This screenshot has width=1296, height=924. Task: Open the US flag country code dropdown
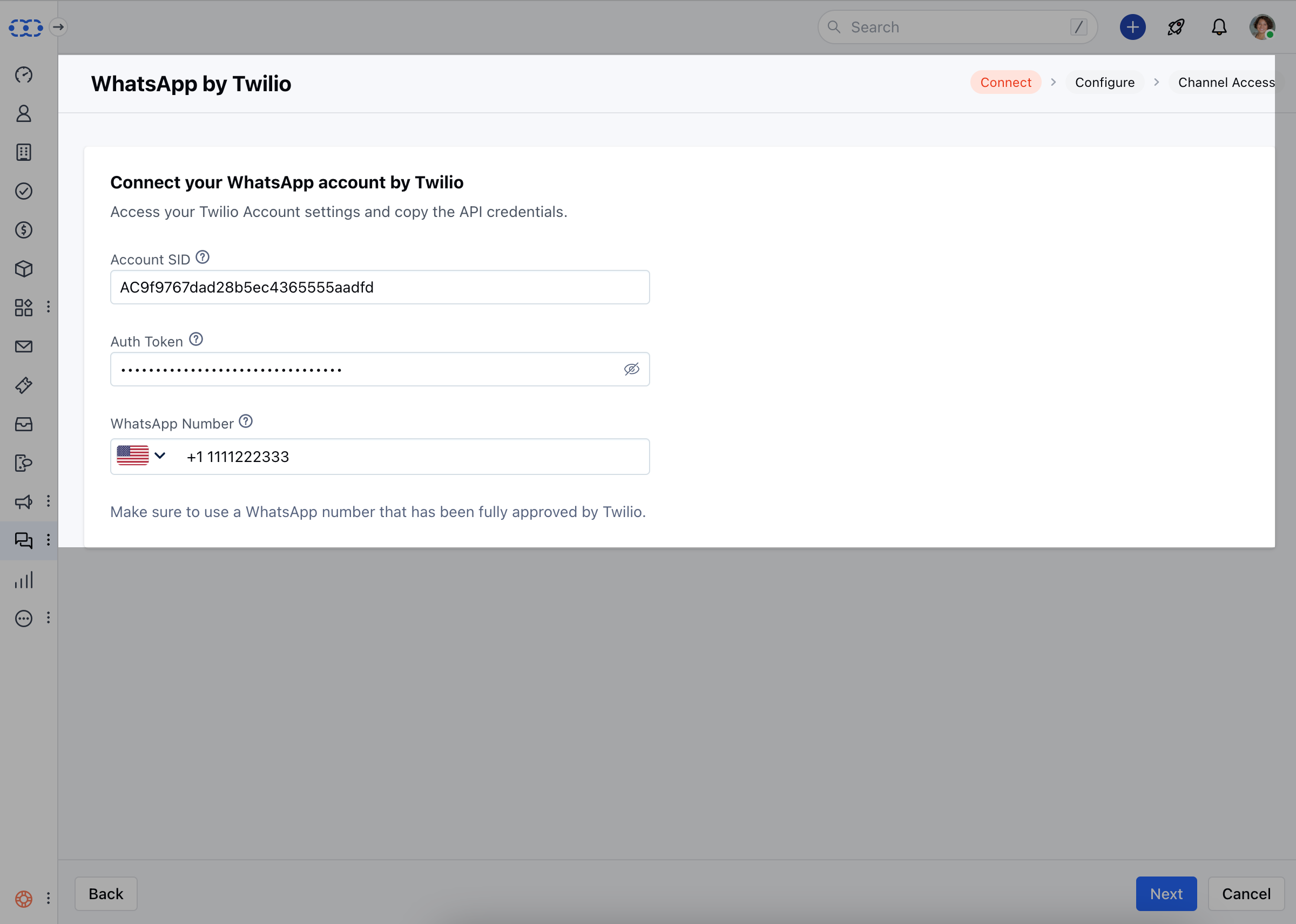point(141,456)
